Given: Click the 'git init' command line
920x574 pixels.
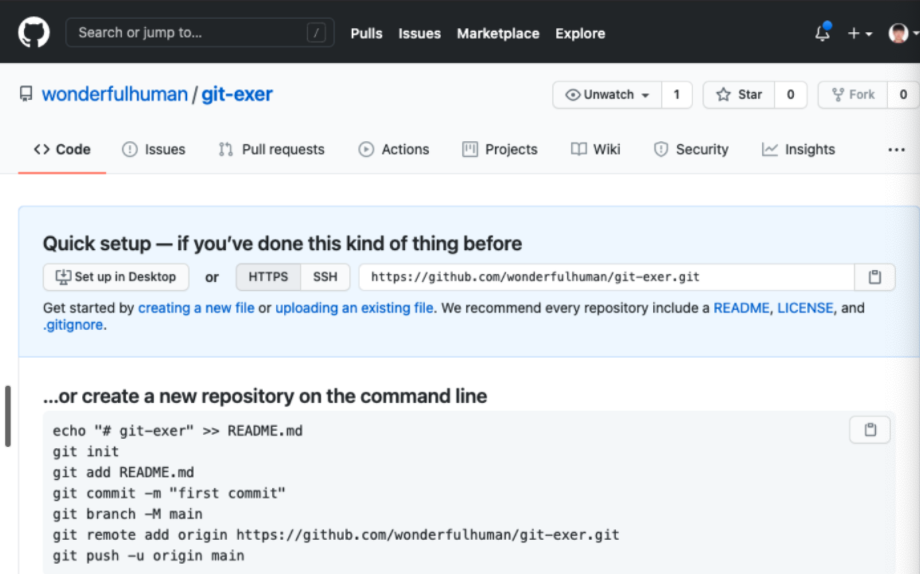Looking at the screenshot, I should (86, 451).
